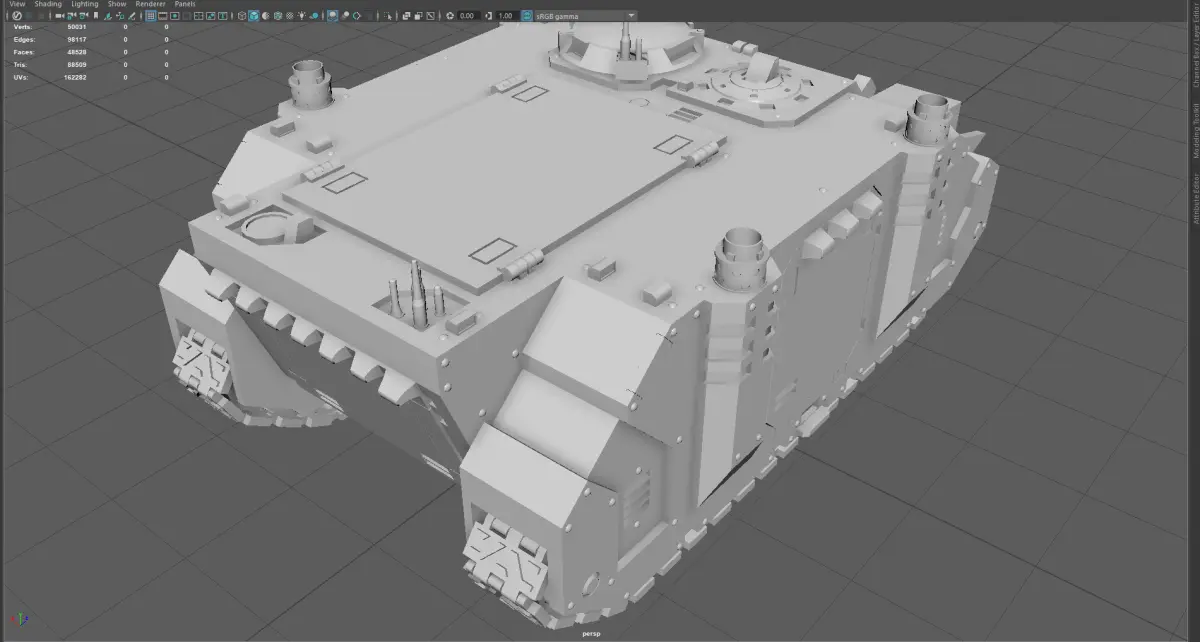The image size is (1200, 642).
Task: Toggle Wireframe on Shaded display
Action: pyautogui.click(x=278, y=16)
